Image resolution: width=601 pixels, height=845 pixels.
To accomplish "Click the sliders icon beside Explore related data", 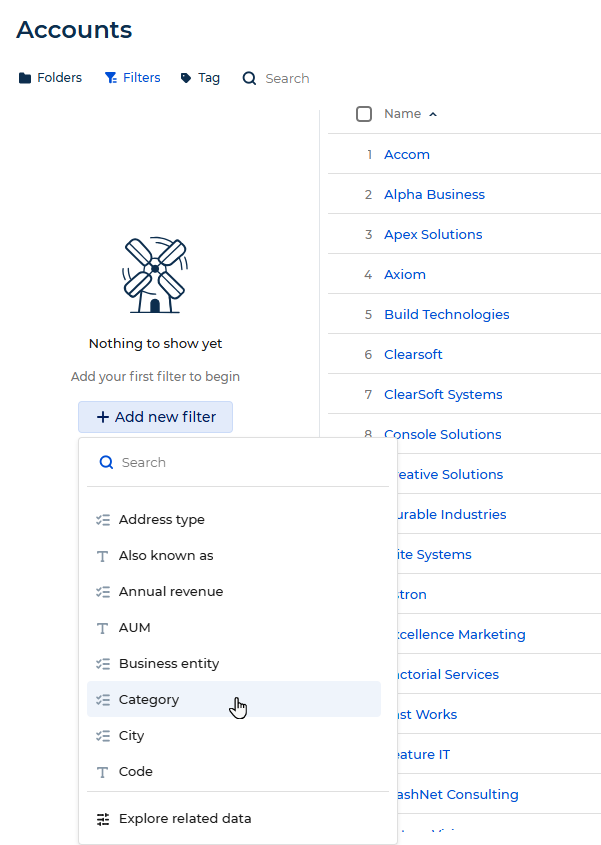I will (103, 819).
